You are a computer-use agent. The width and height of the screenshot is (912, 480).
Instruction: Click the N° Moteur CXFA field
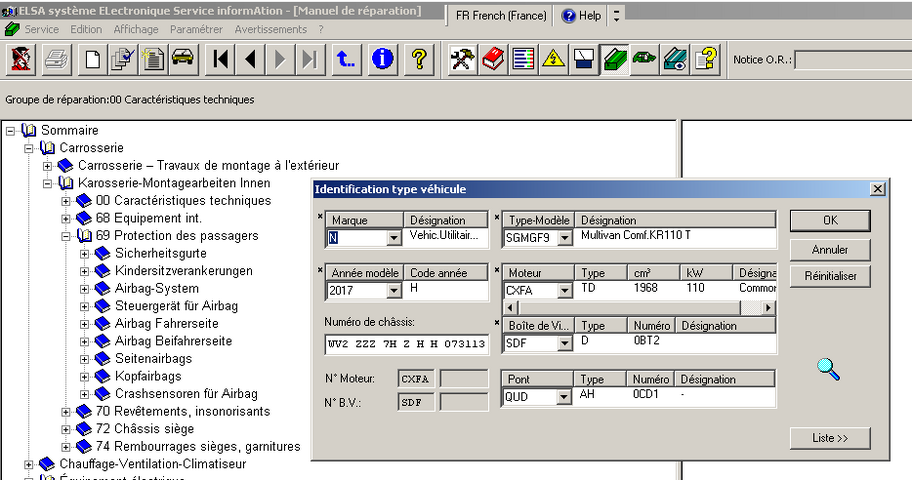pos(416,379)
